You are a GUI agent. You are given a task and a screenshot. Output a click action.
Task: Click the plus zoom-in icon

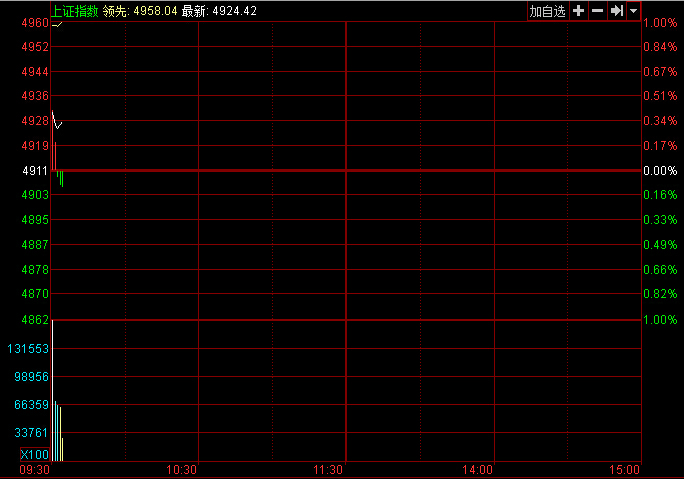(x=578, y=11)
